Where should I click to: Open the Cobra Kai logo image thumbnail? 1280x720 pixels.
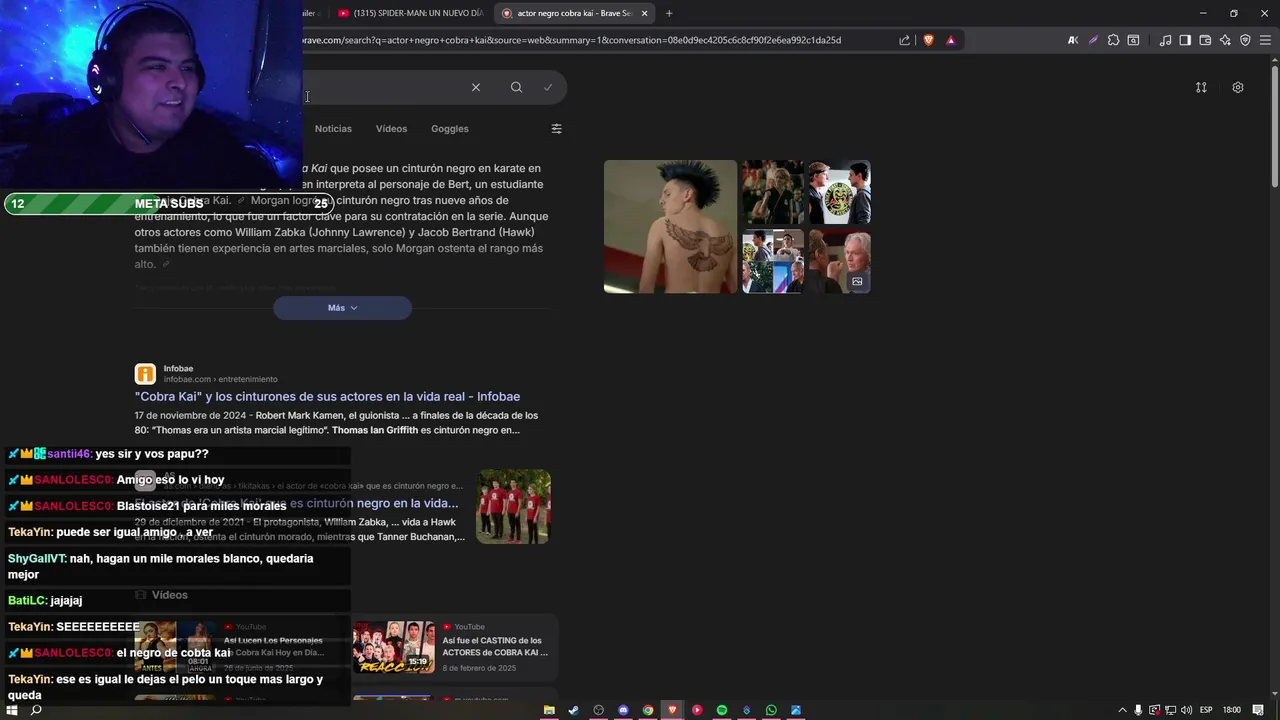tap(839, 192)
